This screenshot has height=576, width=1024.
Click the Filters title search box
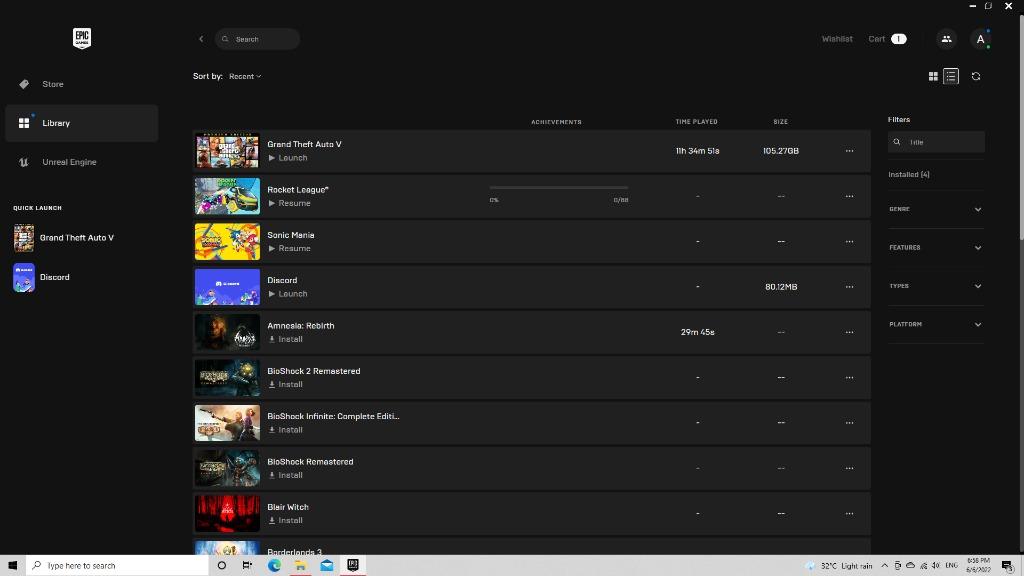click(x=936, y=142)
